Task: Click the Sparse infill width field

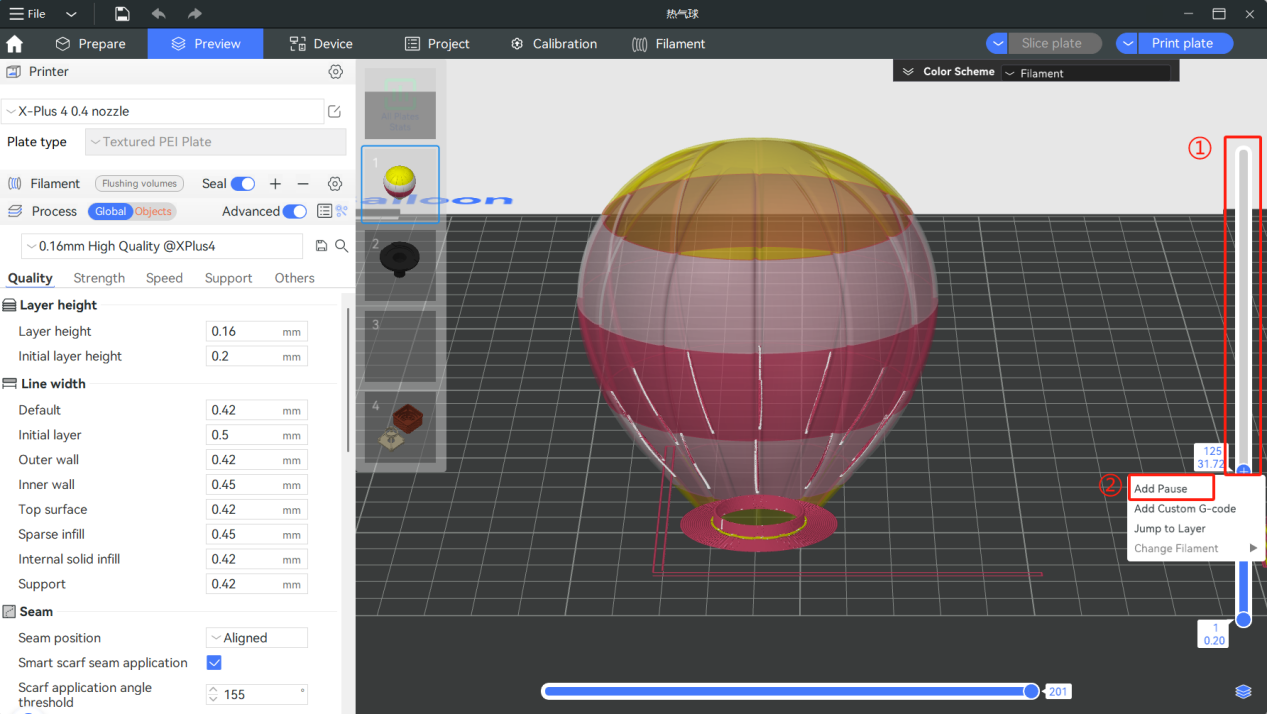Action: click(257, 535)
